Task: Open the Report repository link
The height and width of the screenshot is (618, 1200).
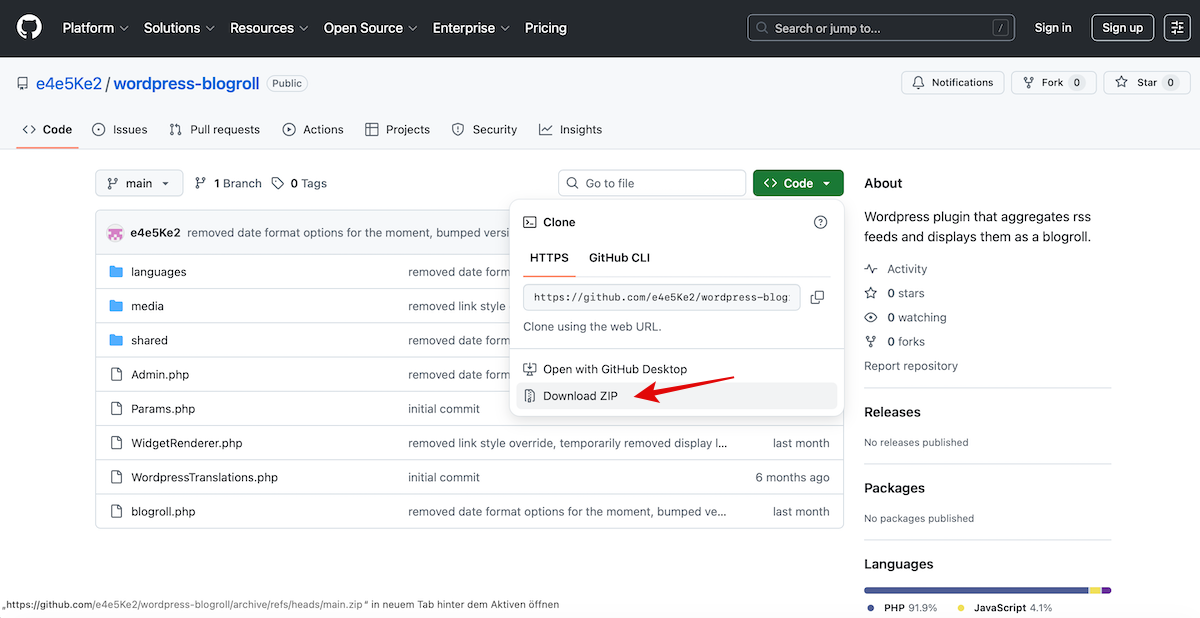Action: [910, 366]
